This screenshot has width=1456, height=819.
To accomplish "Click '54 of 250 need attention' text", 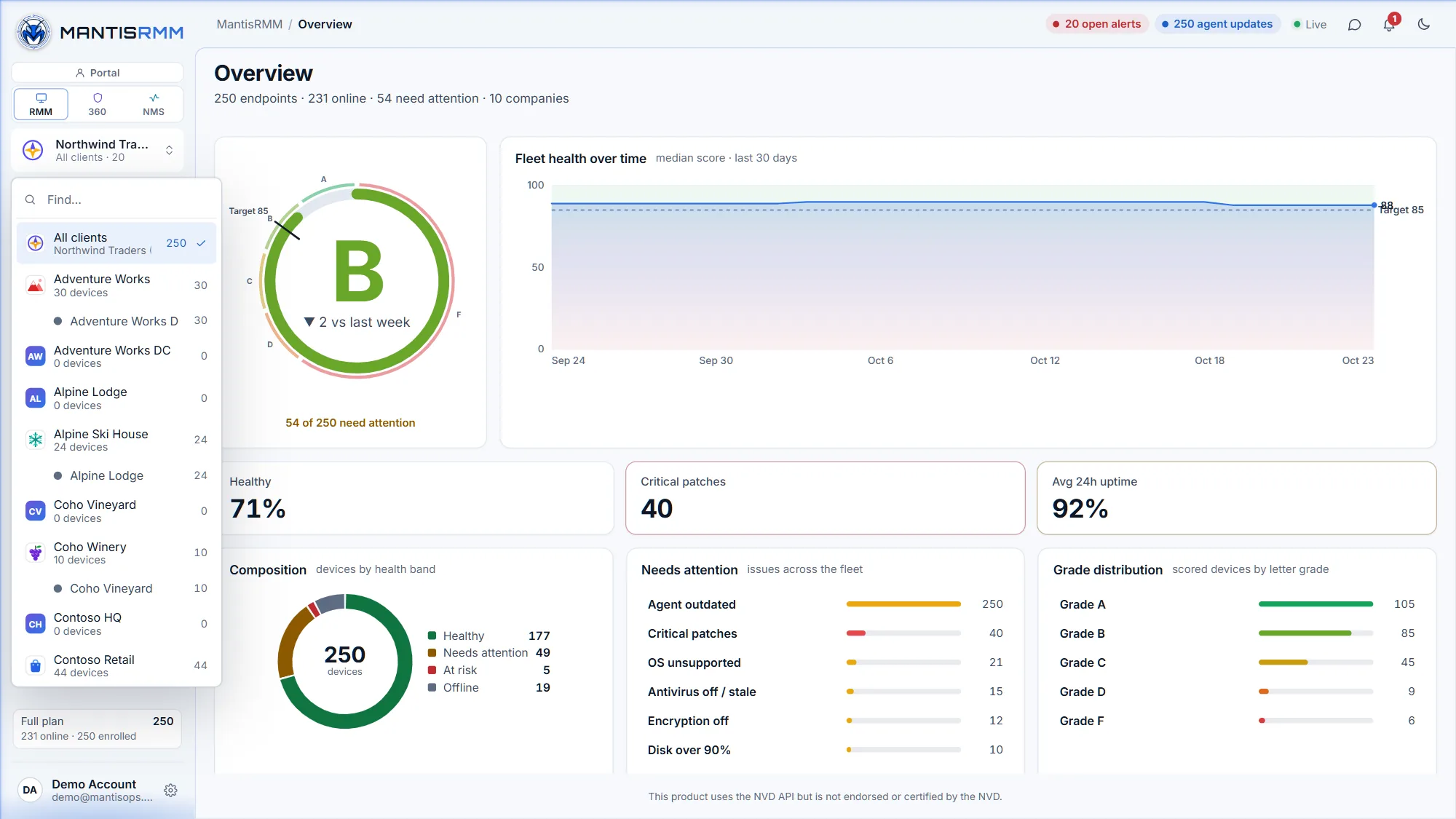I will pos(350,423).
